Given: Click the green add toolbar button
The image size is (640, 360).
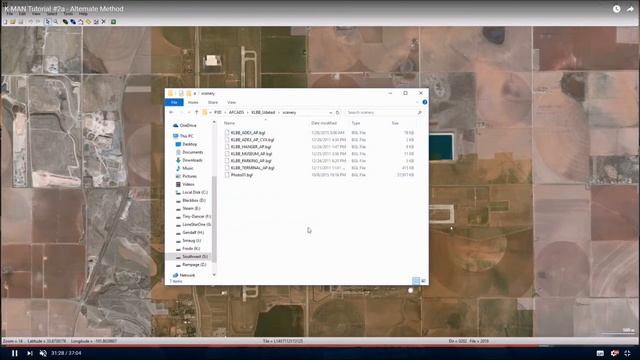Looking at the screenshot, I should (113, 22).
